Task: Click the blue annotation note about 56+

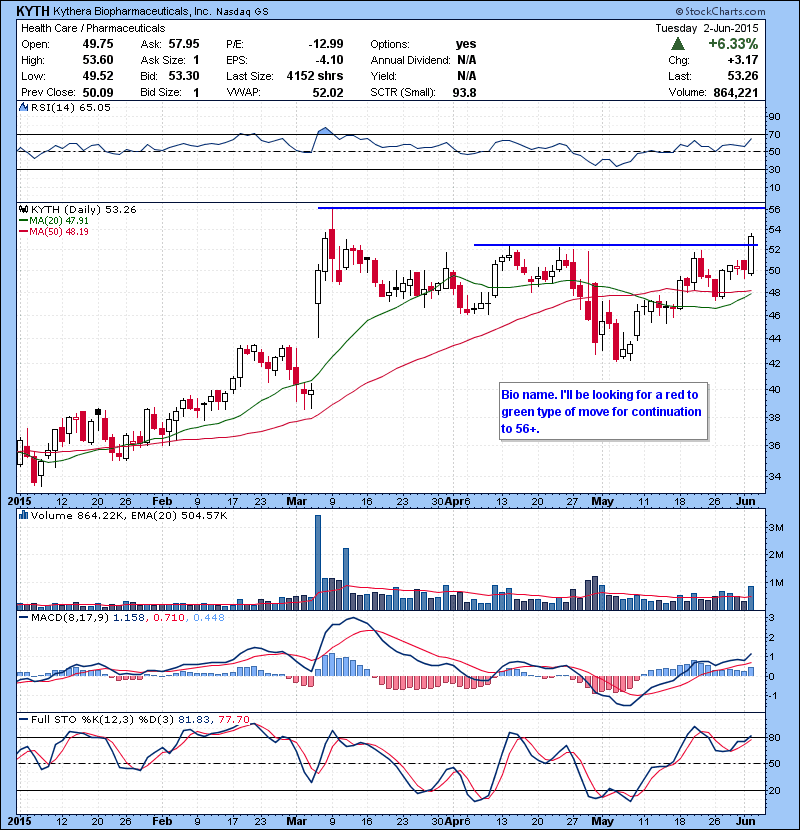Action: point(604,411)
